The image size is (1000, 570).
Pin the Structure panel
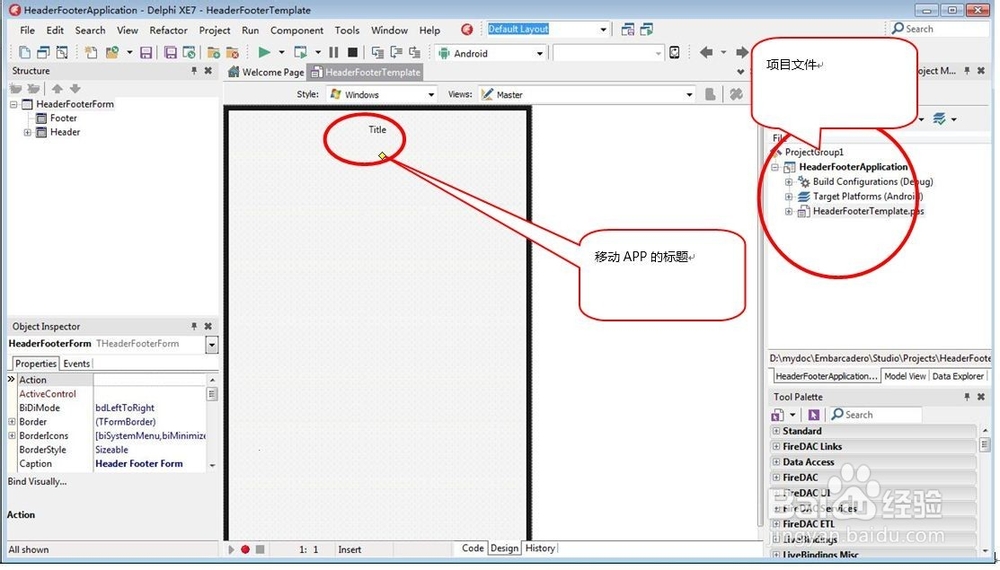point(194,71)
